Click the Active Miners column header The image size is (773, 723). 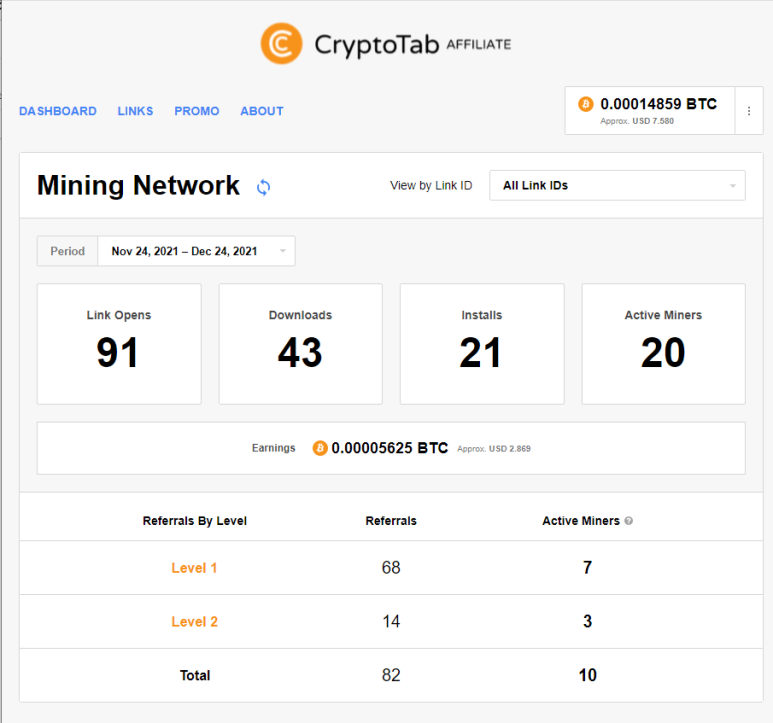[x=581, y=520]
